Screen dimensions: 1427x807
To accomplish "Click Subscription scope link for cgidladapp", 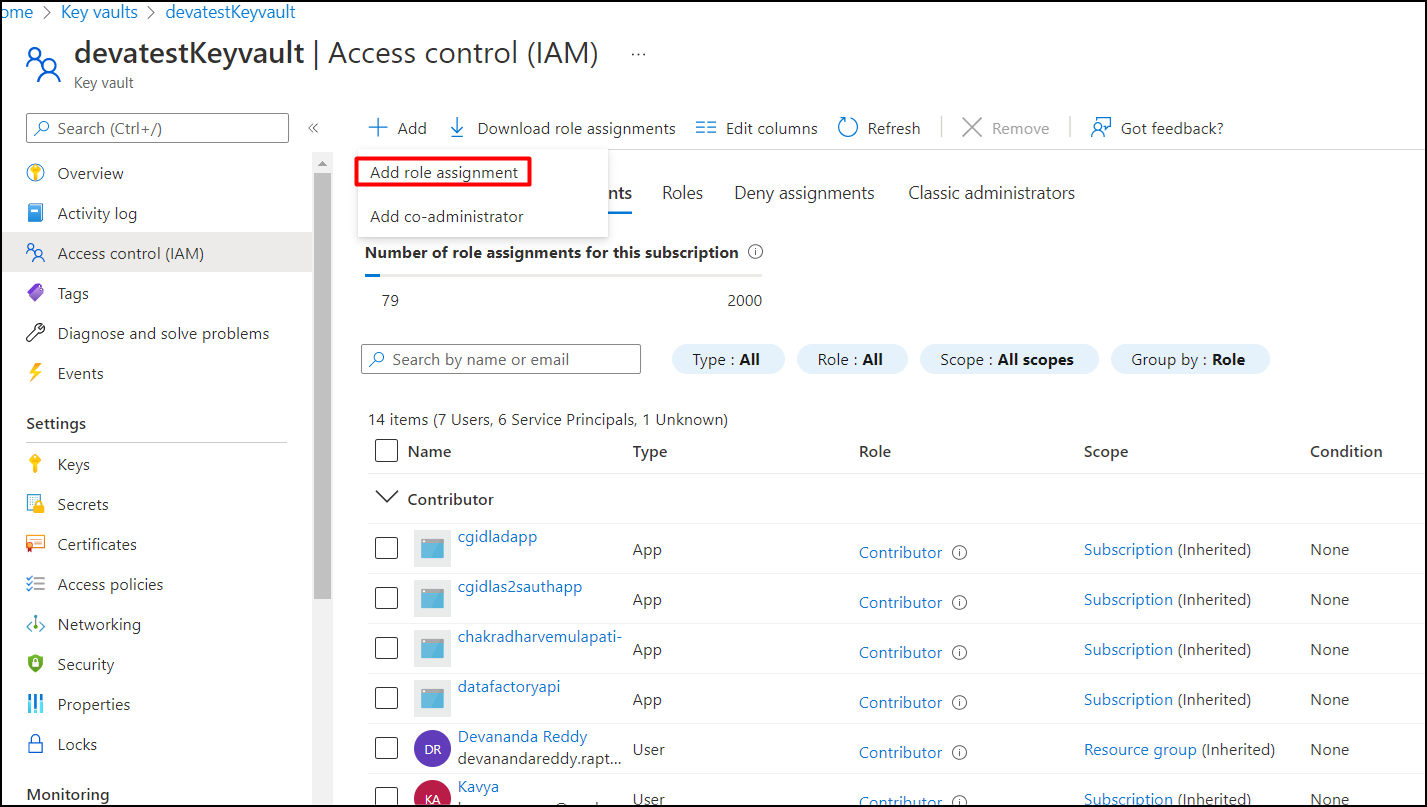I will pos(1128,549).
